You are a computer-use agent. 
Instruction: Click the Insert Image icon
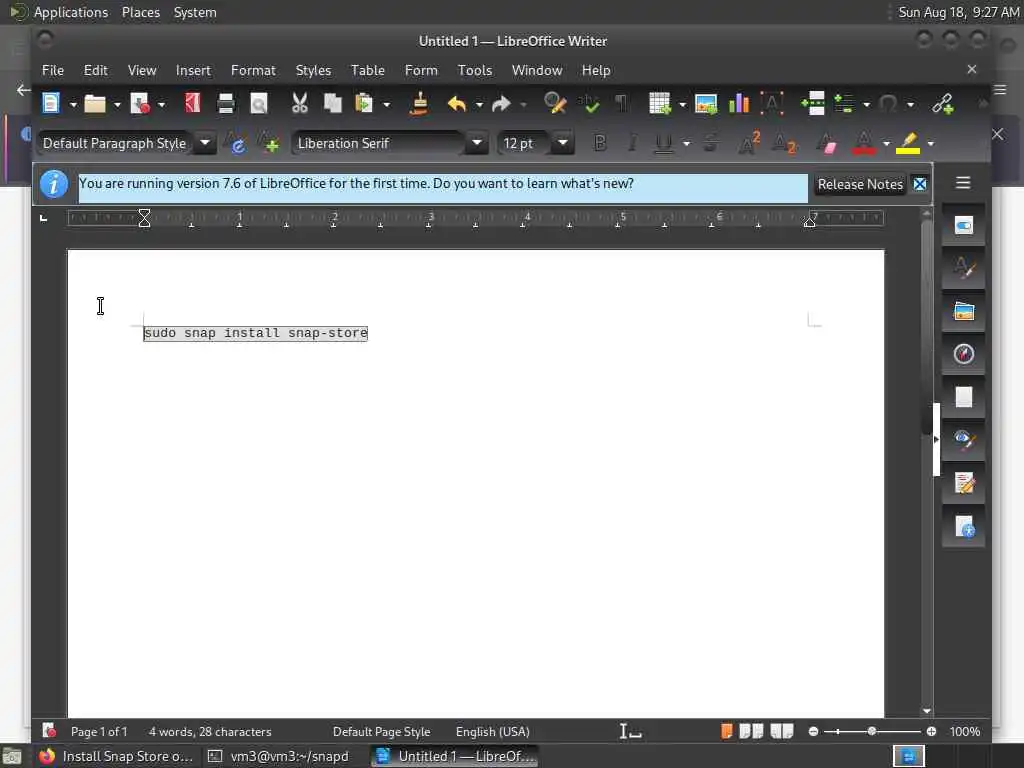click(705, 103)
